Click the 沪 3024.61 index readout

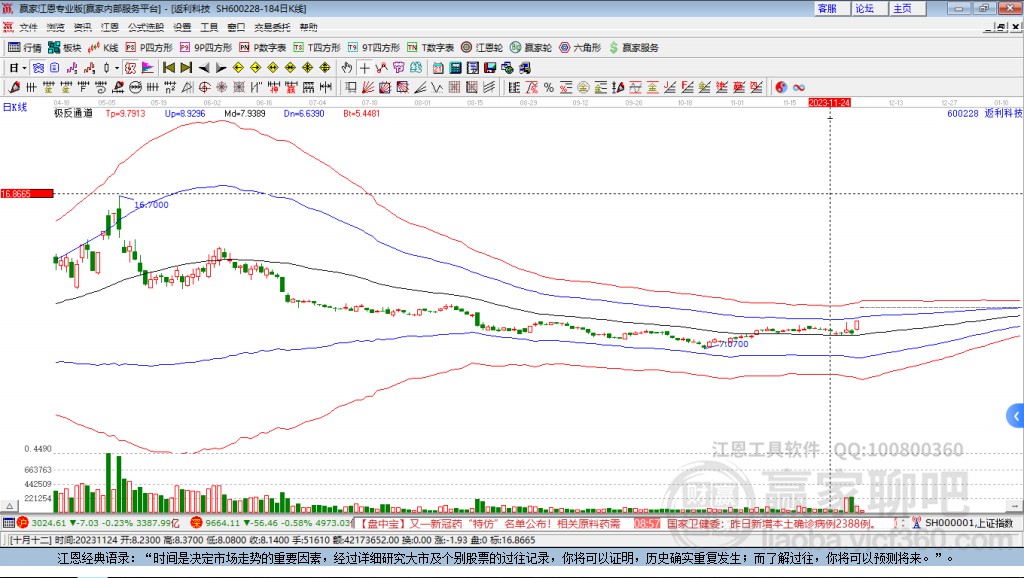coord(98,523)
